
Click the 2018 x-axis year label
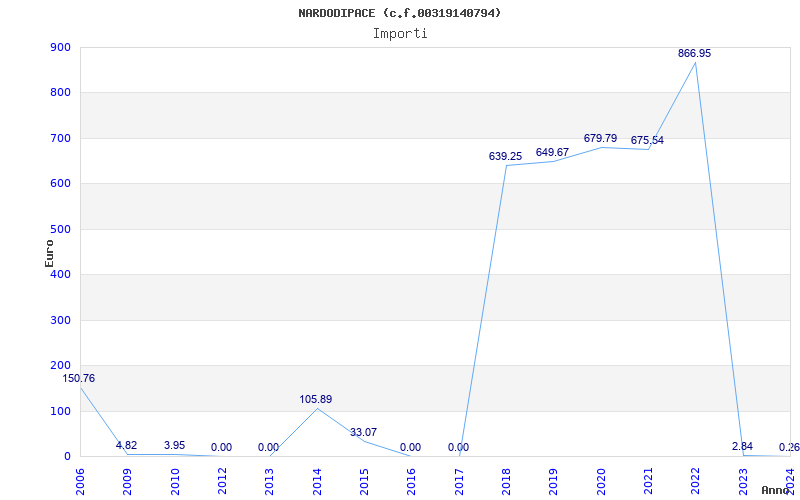pos(506,481)
